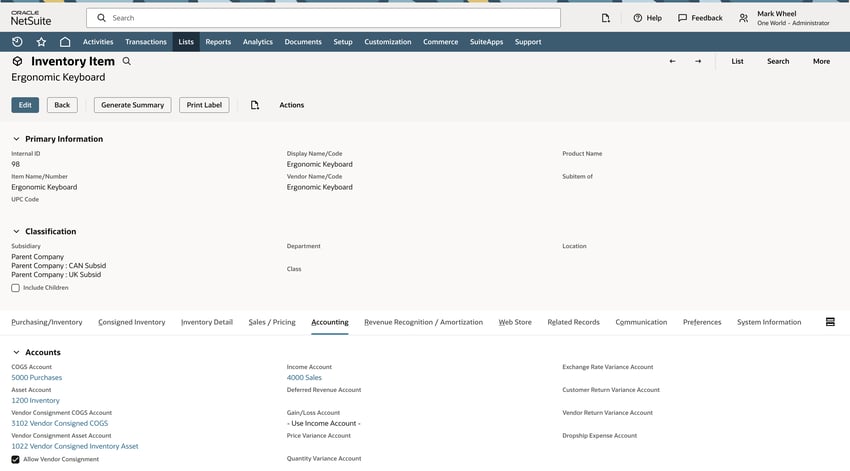Toggle the subtab layout icon at right
850x471 pixels.
[829, 322]
